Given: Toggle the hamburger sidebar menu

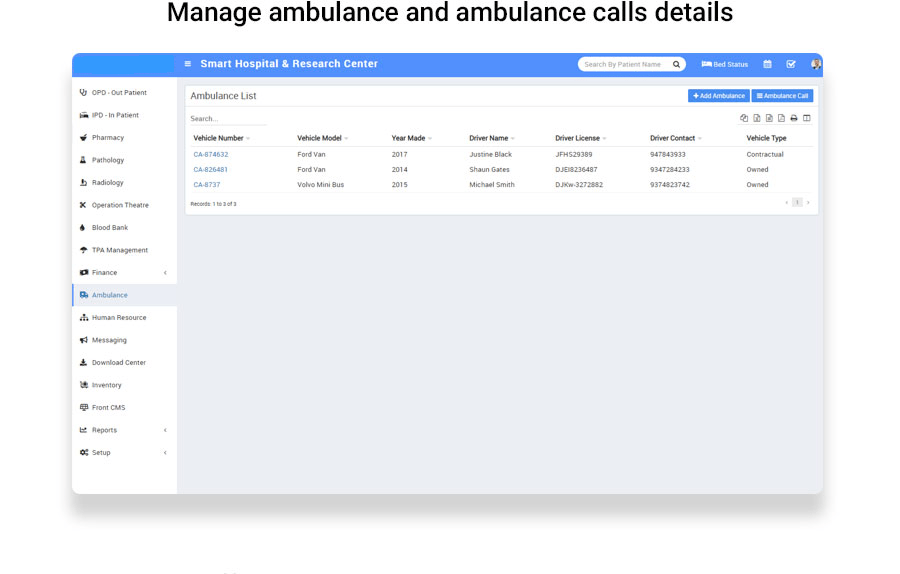Looking at the screenshot, I should click(187, 64).
